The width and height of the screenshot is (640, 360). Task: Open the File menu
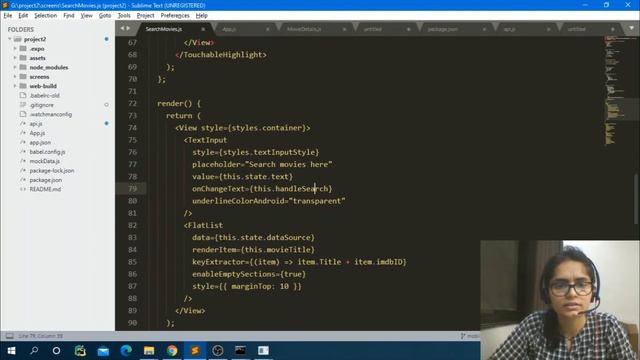pyautogui.click(x=8, y=16)
